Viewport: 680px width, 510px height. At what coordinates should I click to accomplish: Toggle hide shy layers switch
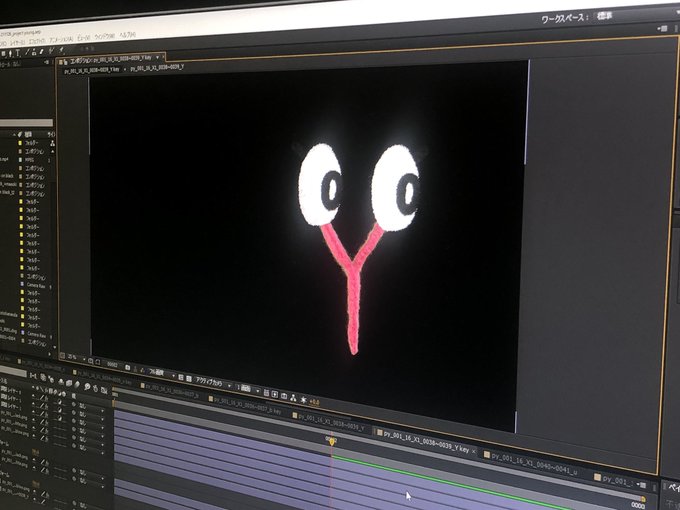(x=61, y=382)
